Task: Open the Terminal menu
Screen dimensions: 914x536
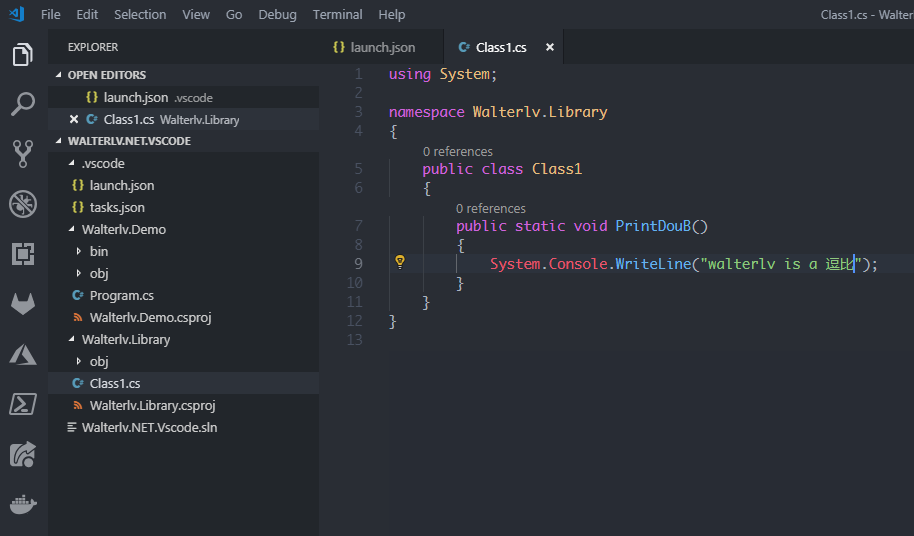Action: click(337, 14)
